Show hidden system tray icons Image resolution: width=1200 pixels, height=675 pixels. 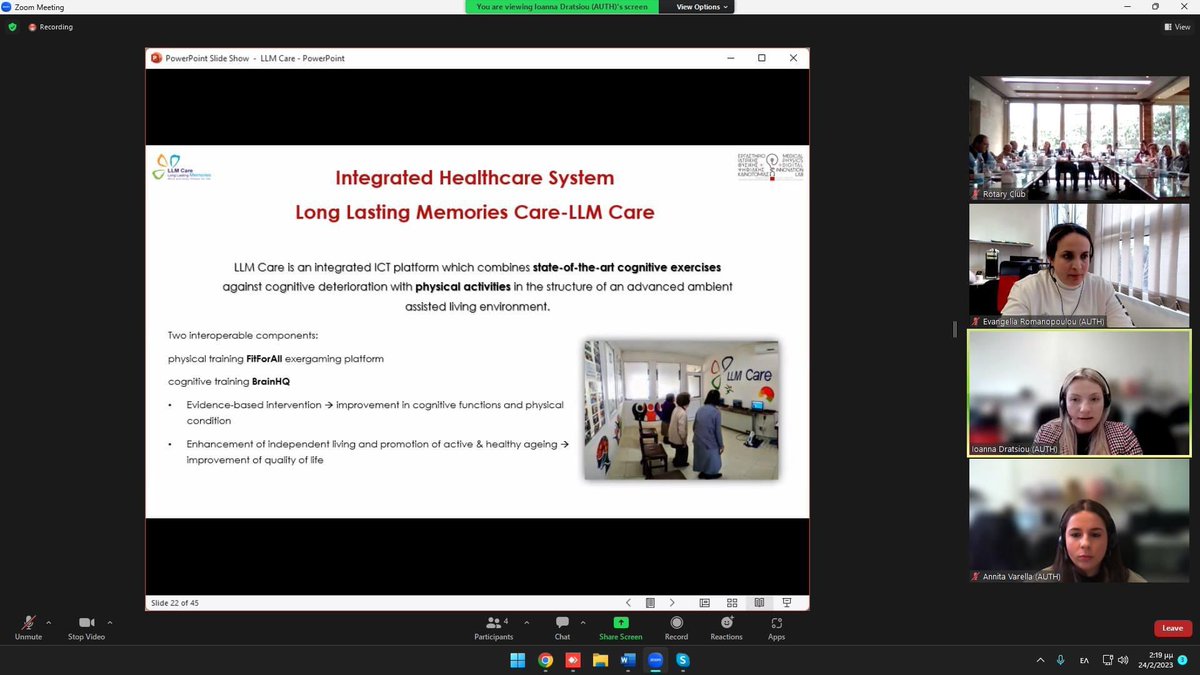point(1040,660)
